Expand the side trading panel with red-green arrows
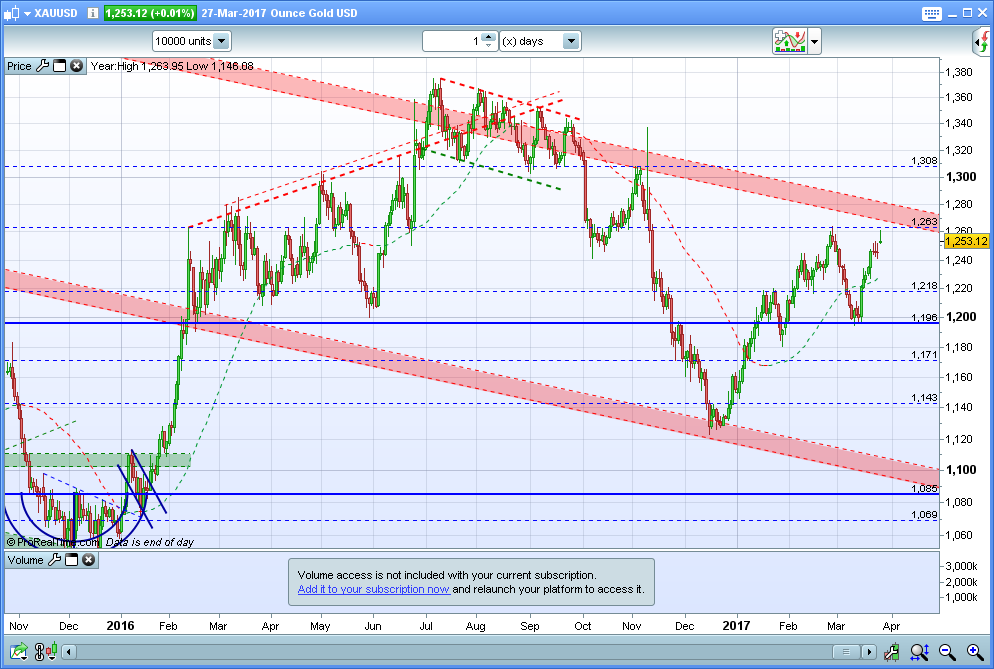 [x=981, y=42]
